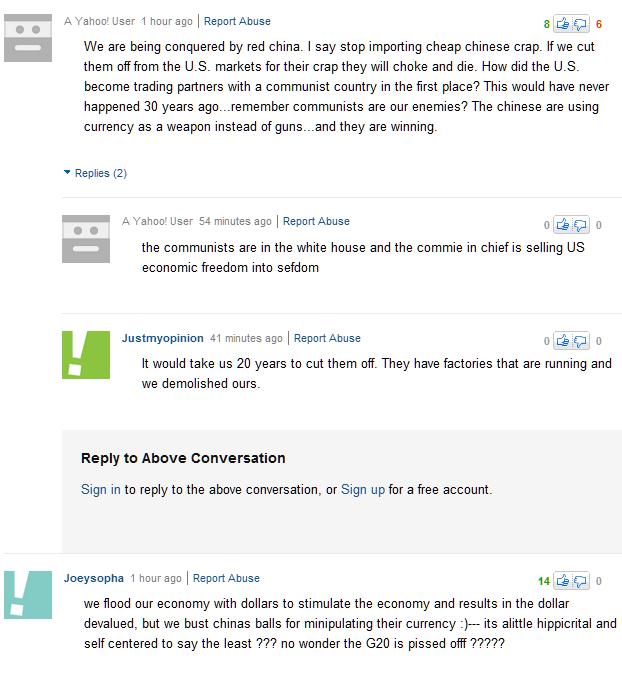Thumbs down the commie in chief reply
Image resolution: width=622 pixels, height=677 pixels.
point(581,225)
